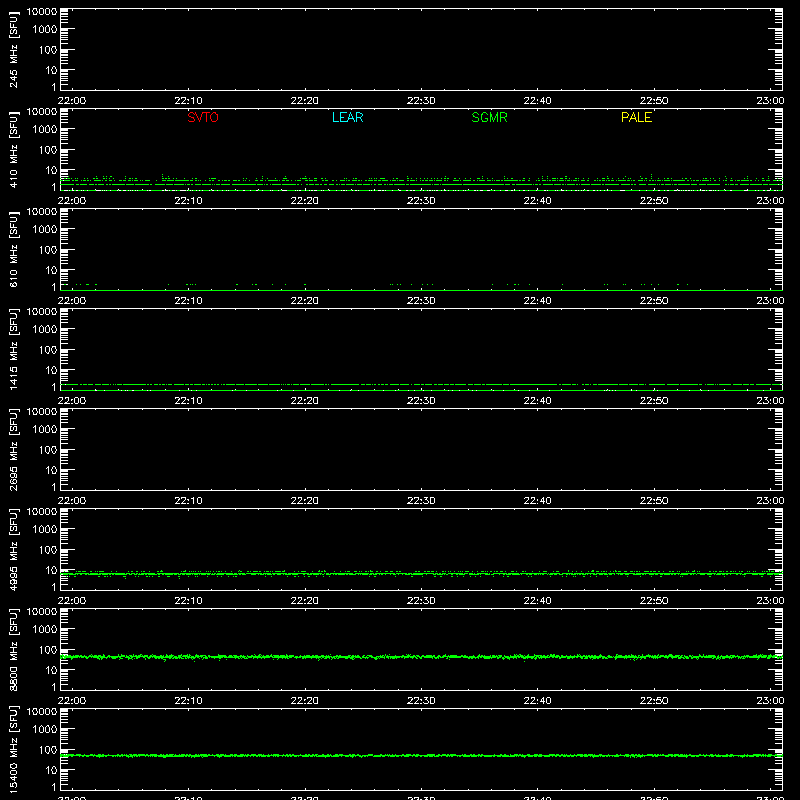Click the green data trace in the 8800 MHz panel

pos(421,657)
